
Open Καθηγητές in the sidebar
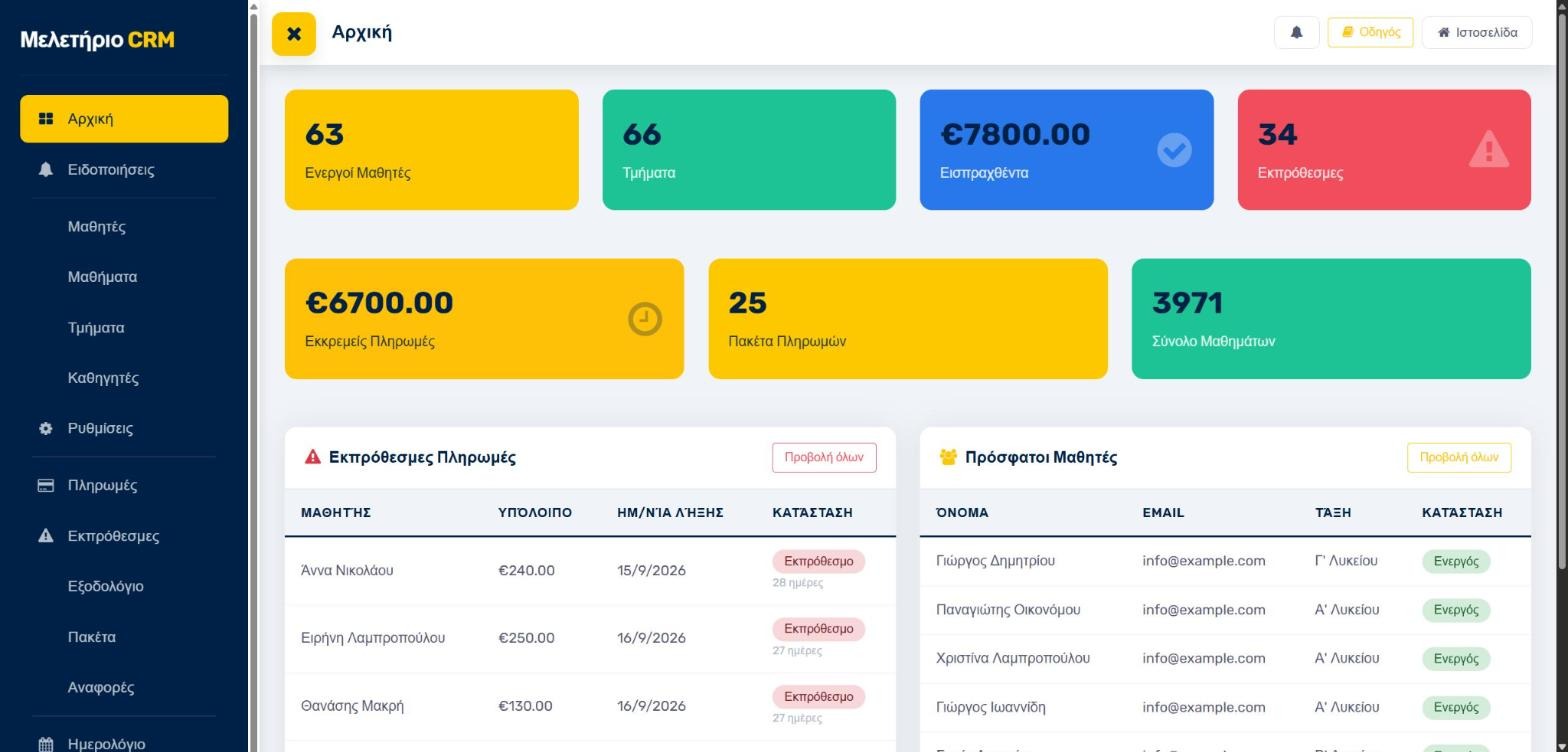coord(124,378)
